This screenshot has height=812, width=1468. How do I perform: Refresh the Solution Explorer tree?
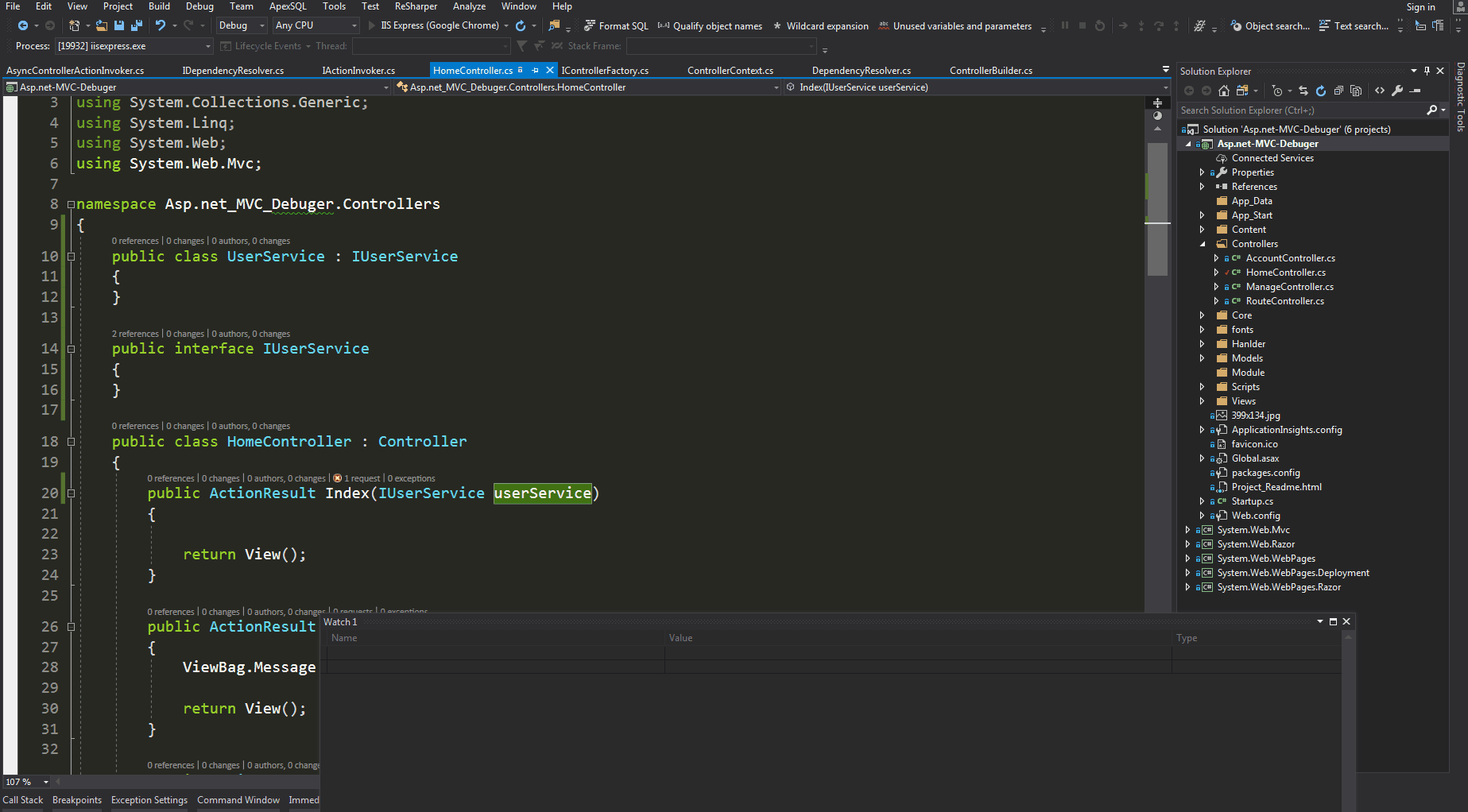(1321, 91)
